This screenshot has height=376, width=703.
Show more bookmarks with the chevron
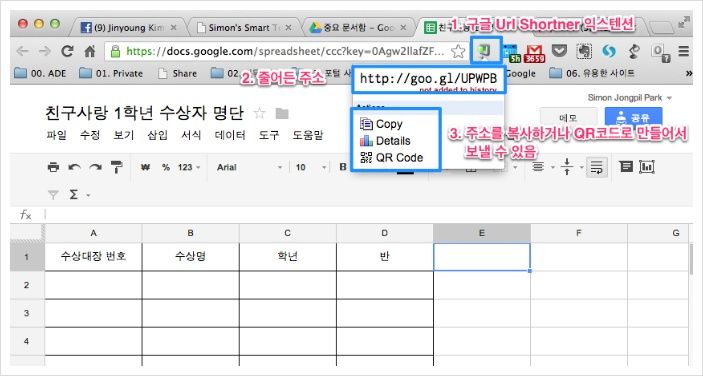(x=689, y=73)
